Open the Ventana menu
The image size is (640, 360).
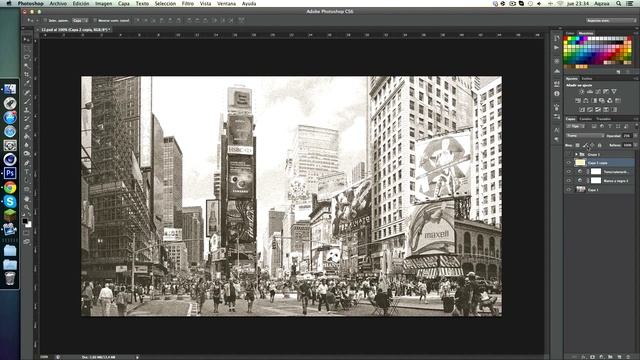226,3
